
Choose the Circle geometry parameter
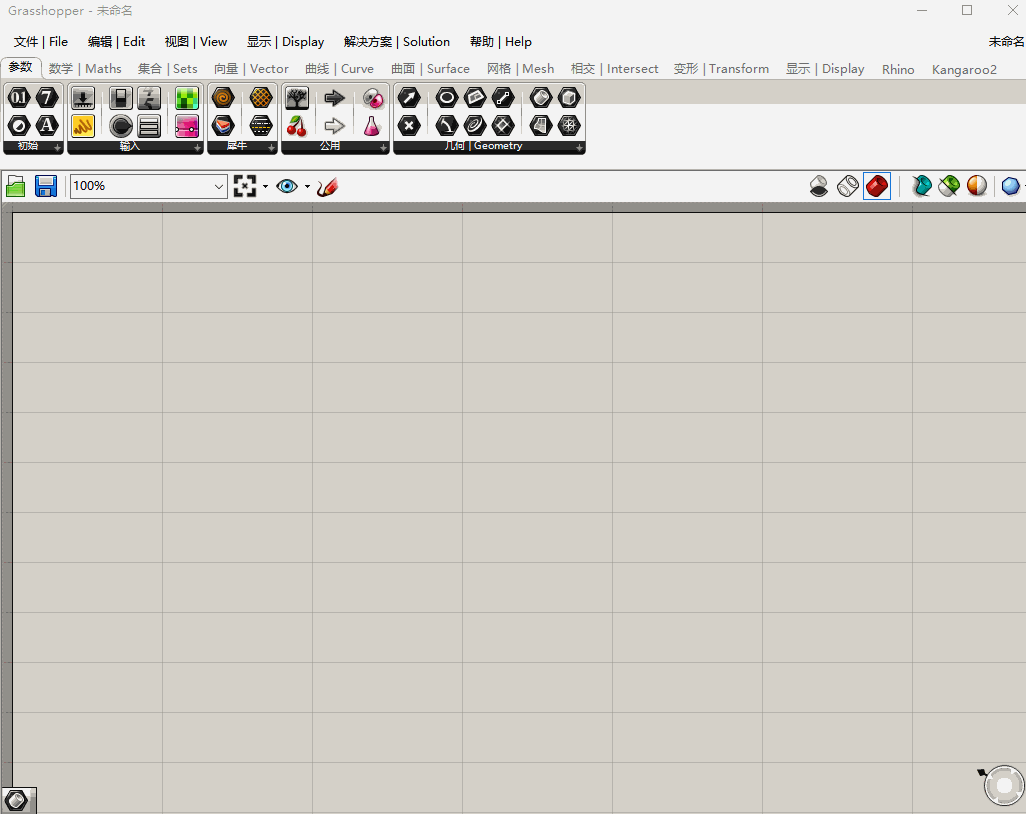point(447,98)
